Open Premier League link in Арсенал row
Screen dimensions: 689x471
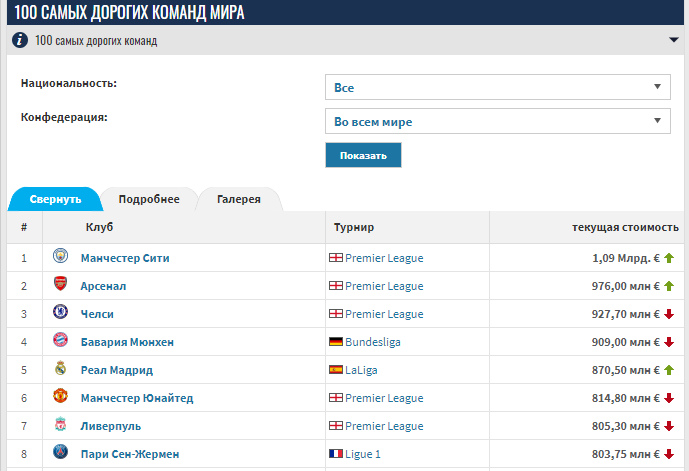pyautogui.click(x=384, y=286)
